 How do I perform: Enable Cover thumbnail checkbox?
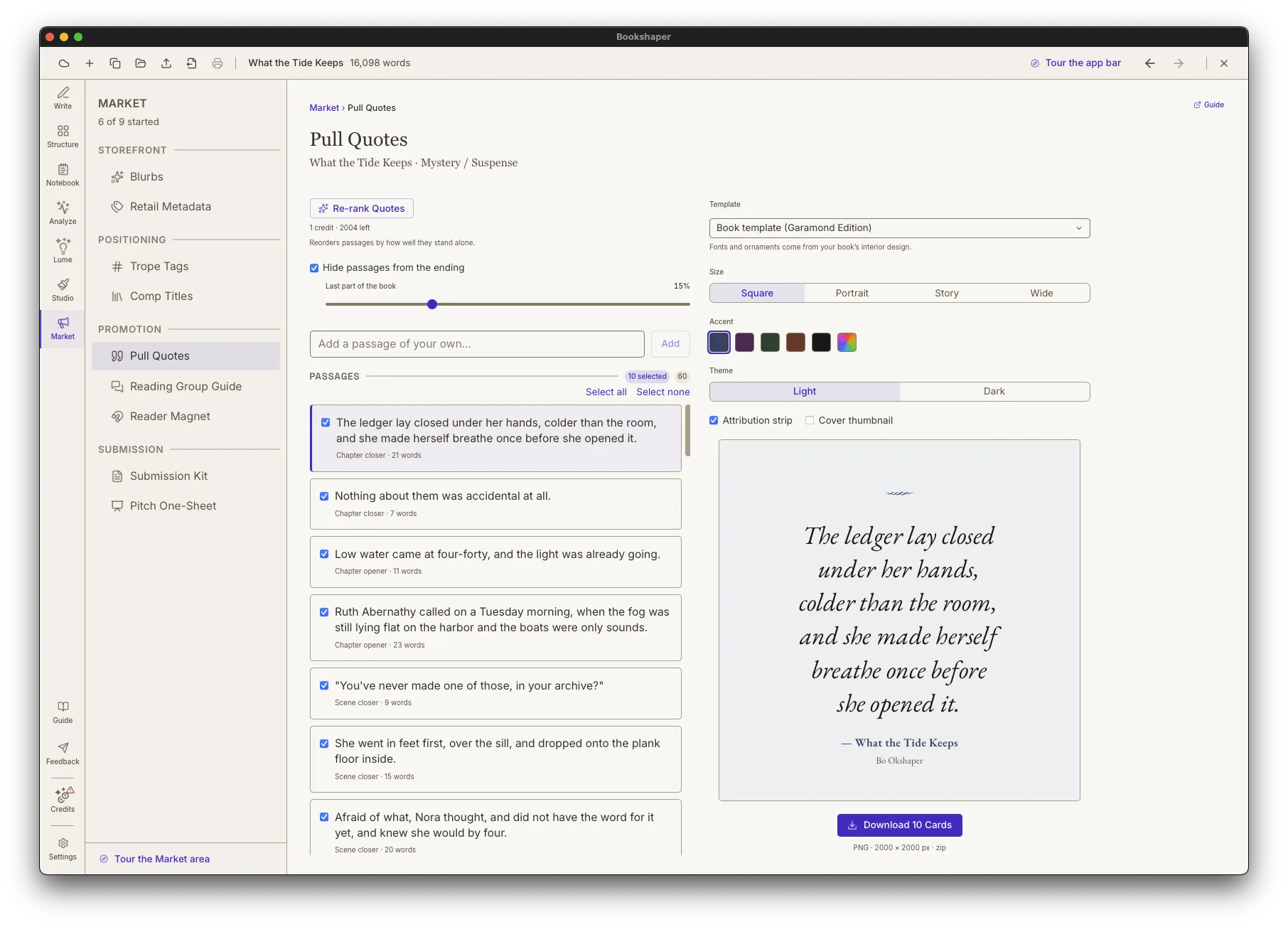810,420
